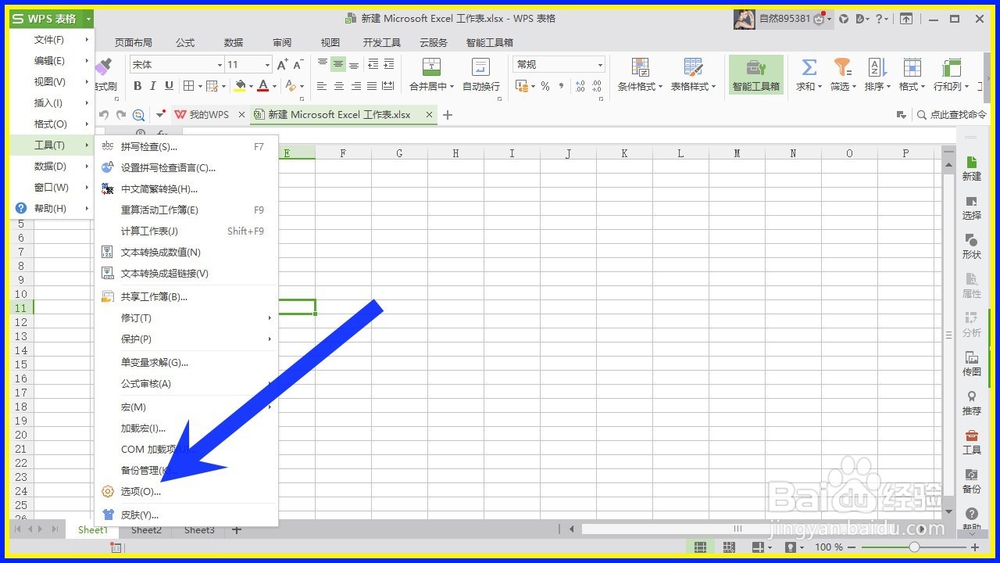The width and height of the screenshot is (1000, 563).
Task: Click the font color letter A icon
Action: click(x=263, y=86)
